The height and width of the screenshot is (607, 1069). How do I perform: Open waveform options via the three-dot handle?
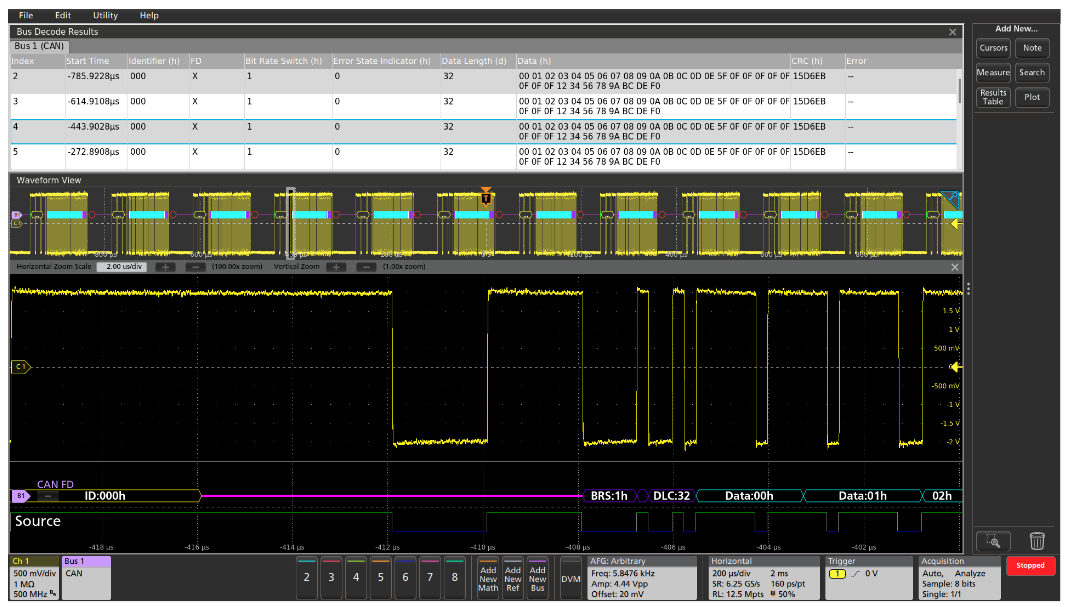coord(968,290)
